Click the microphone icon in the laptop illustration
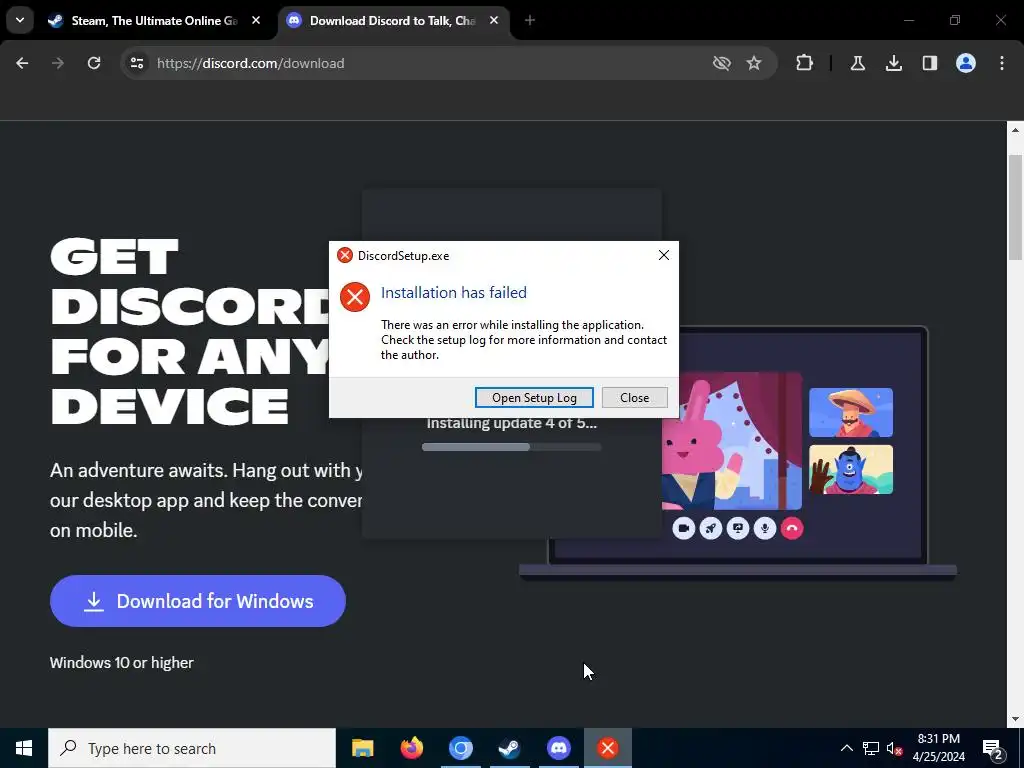This screenshot has height=768, width=1024. pyautogui.click(x=765, y=528)
